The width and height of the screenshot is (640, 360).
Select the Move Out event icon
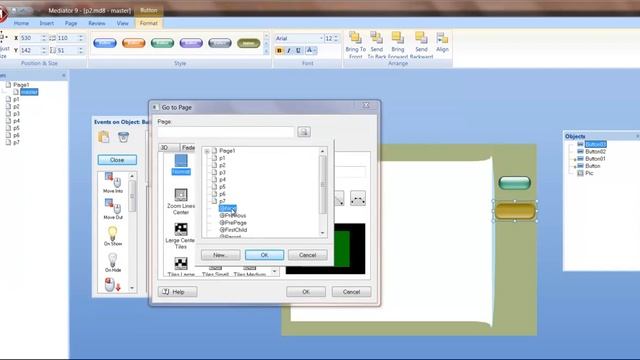click(113, 209)
